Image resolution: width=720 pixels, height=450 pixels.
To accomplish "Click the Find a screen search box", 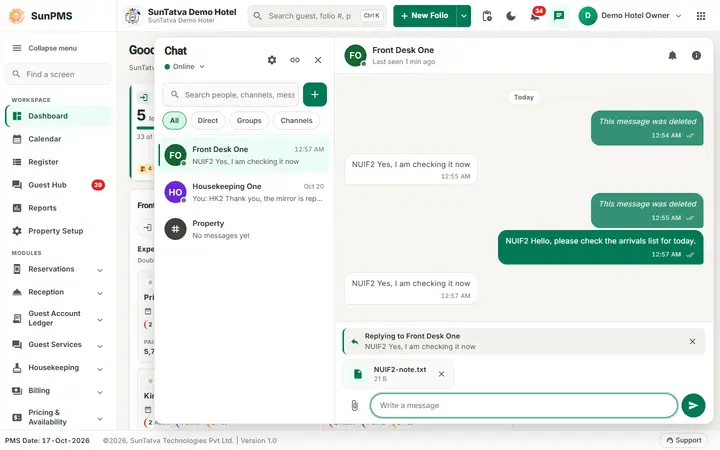I will click(x=58, y=74).
